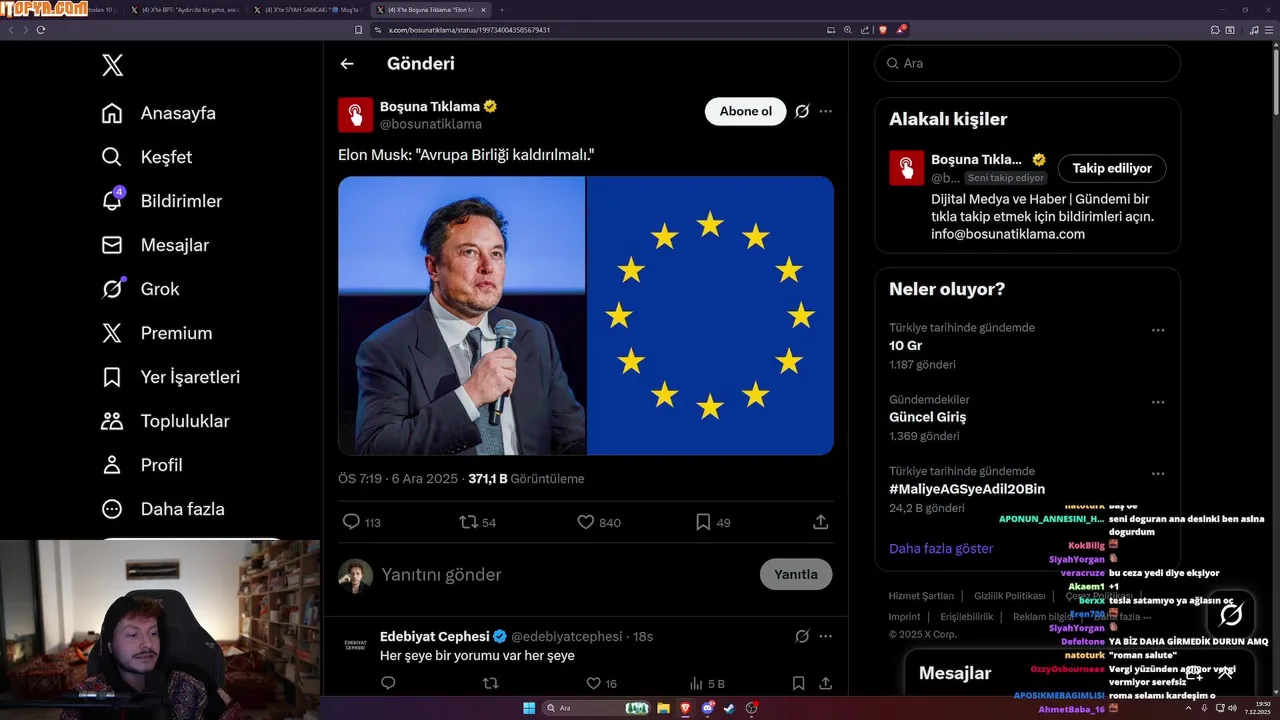View analytics for the 5 B views reply
The height and width of the screenshot is (720, 1280).
707,684
